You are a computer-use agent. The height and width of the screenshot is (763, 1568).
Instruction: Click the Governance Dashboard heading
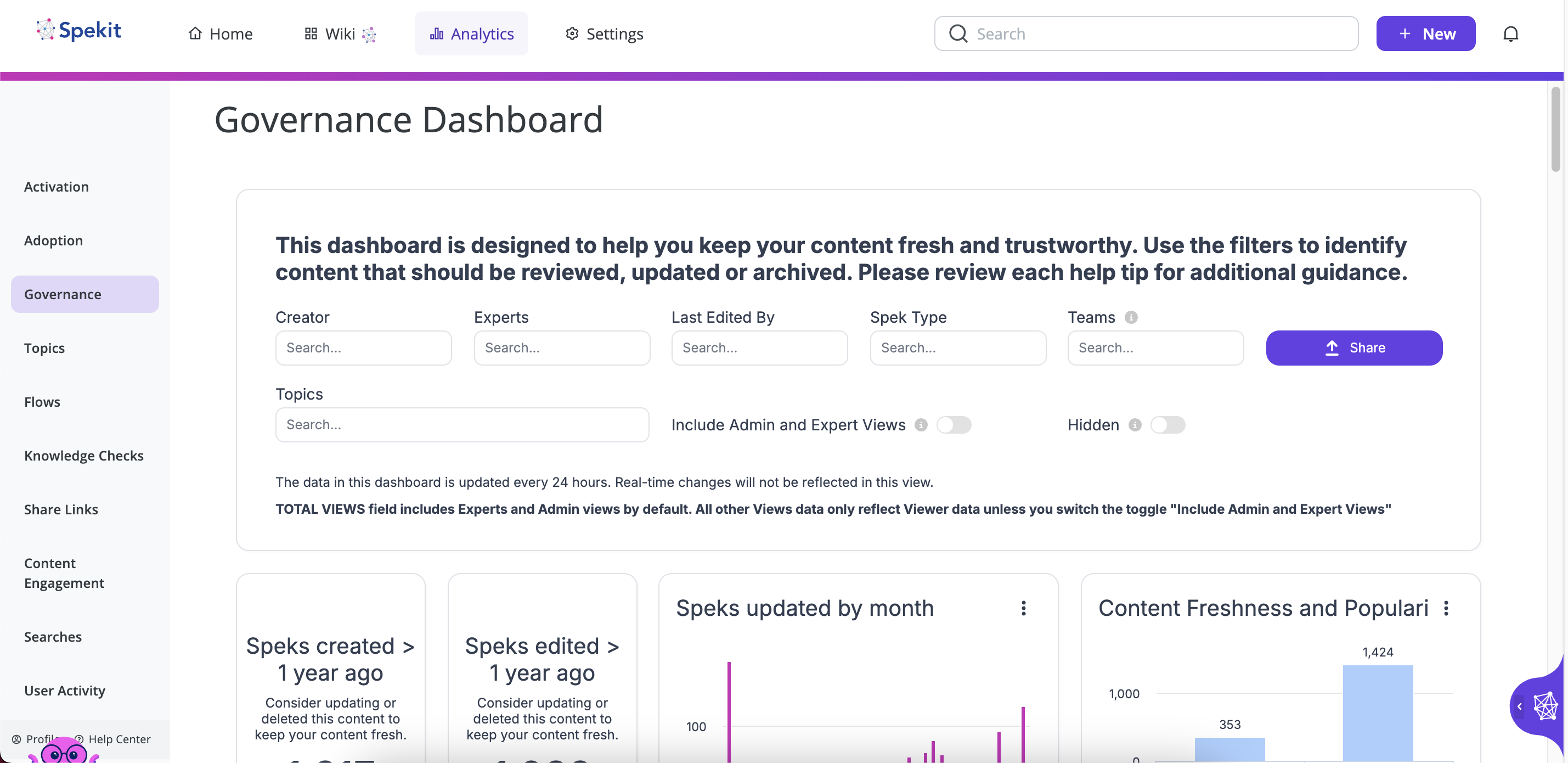tap(408, 119)
